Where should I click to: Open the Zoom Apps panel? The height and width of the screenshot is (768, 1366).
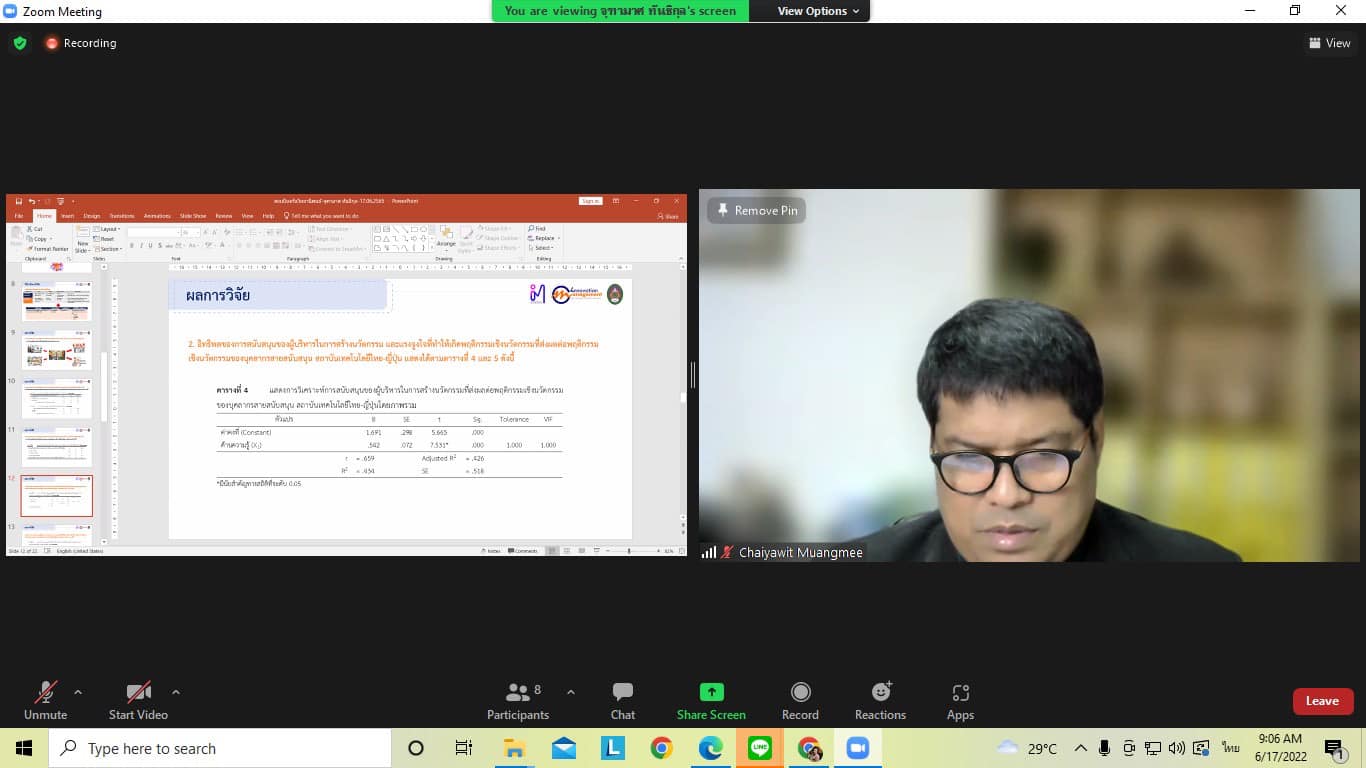coord(960,700)
